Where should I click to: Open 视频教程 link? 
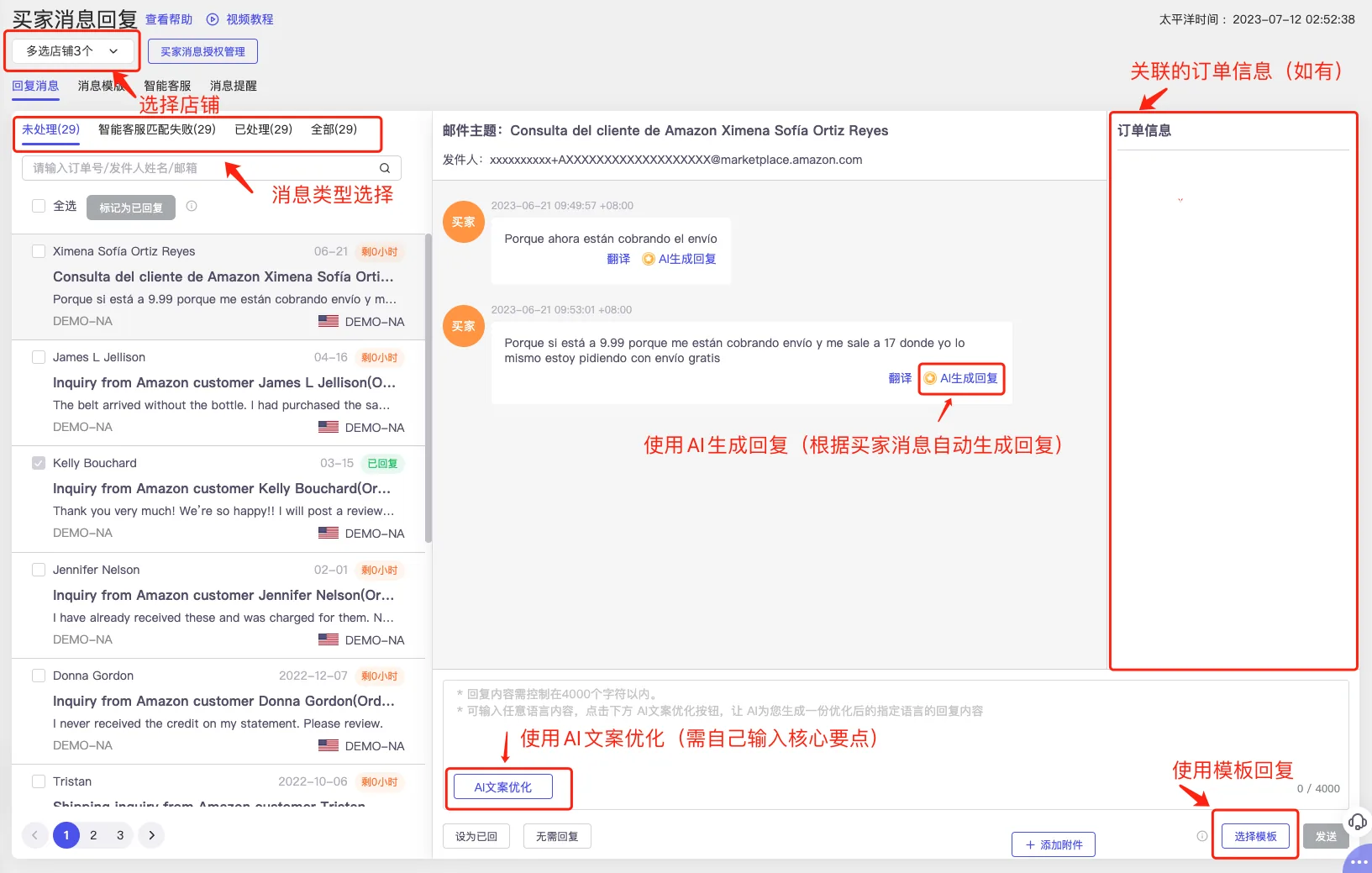(250, 19)
